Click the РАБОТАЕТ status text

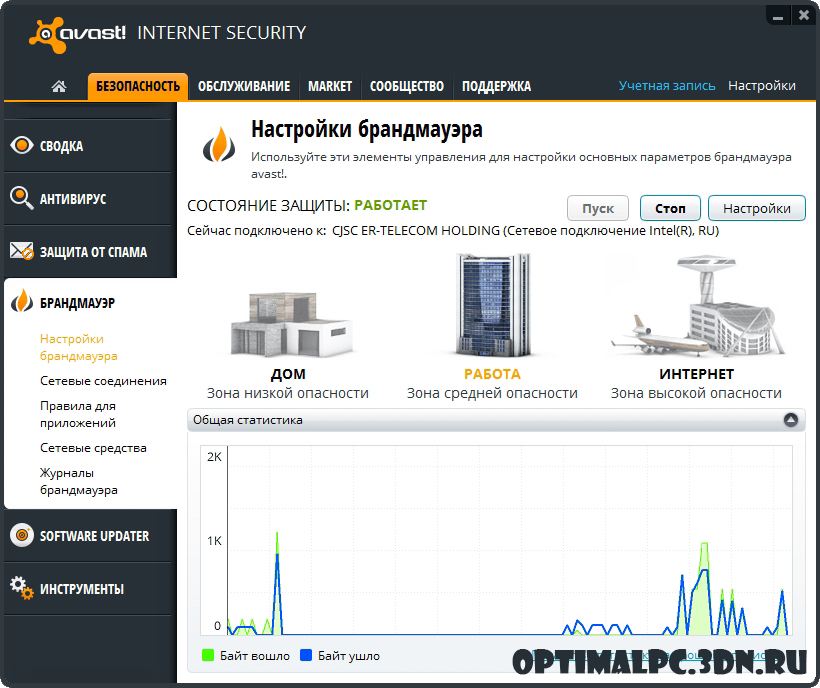tap(391, 205)
